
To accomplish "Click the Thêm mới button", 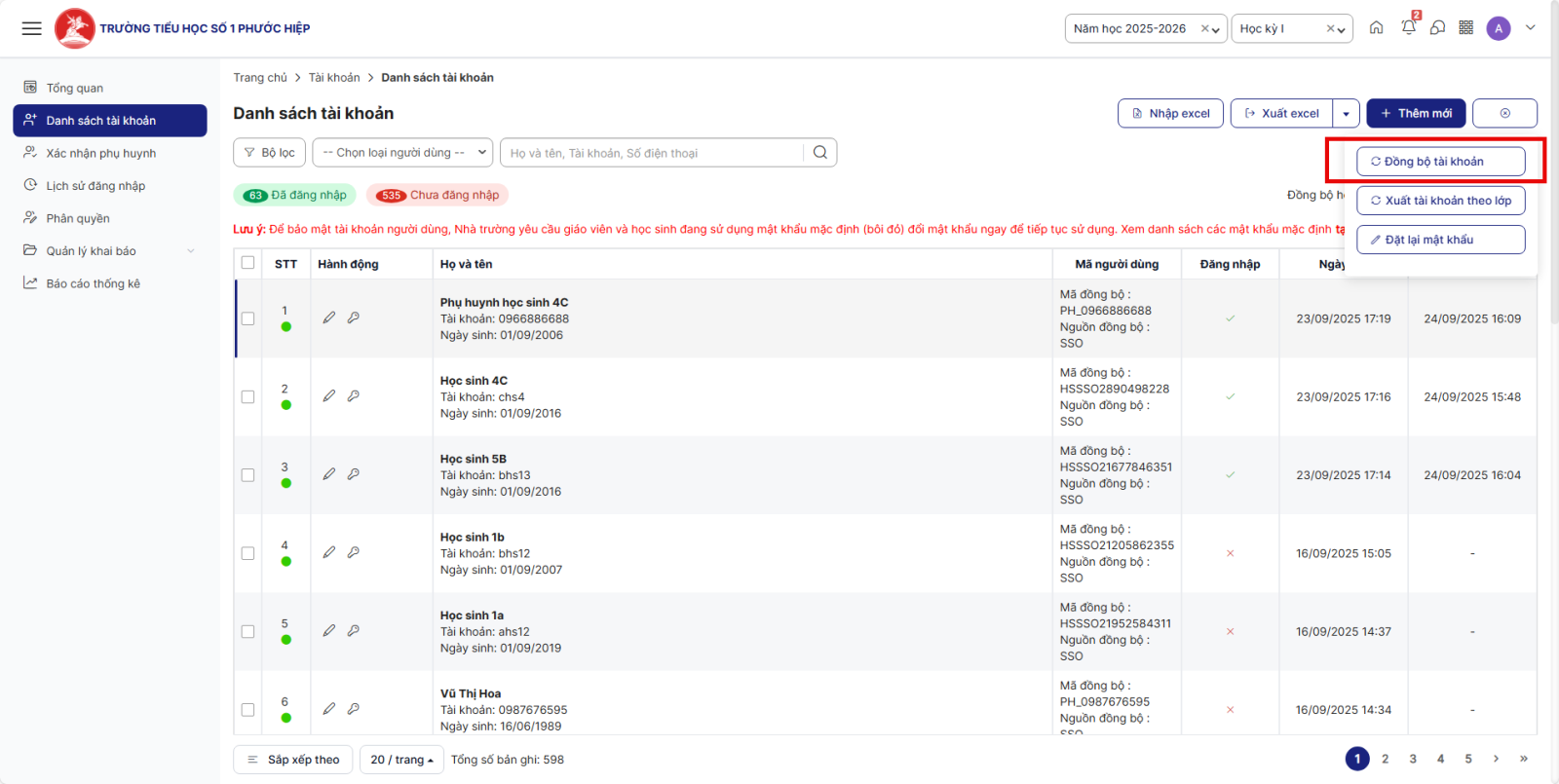I will [1415, 114].
